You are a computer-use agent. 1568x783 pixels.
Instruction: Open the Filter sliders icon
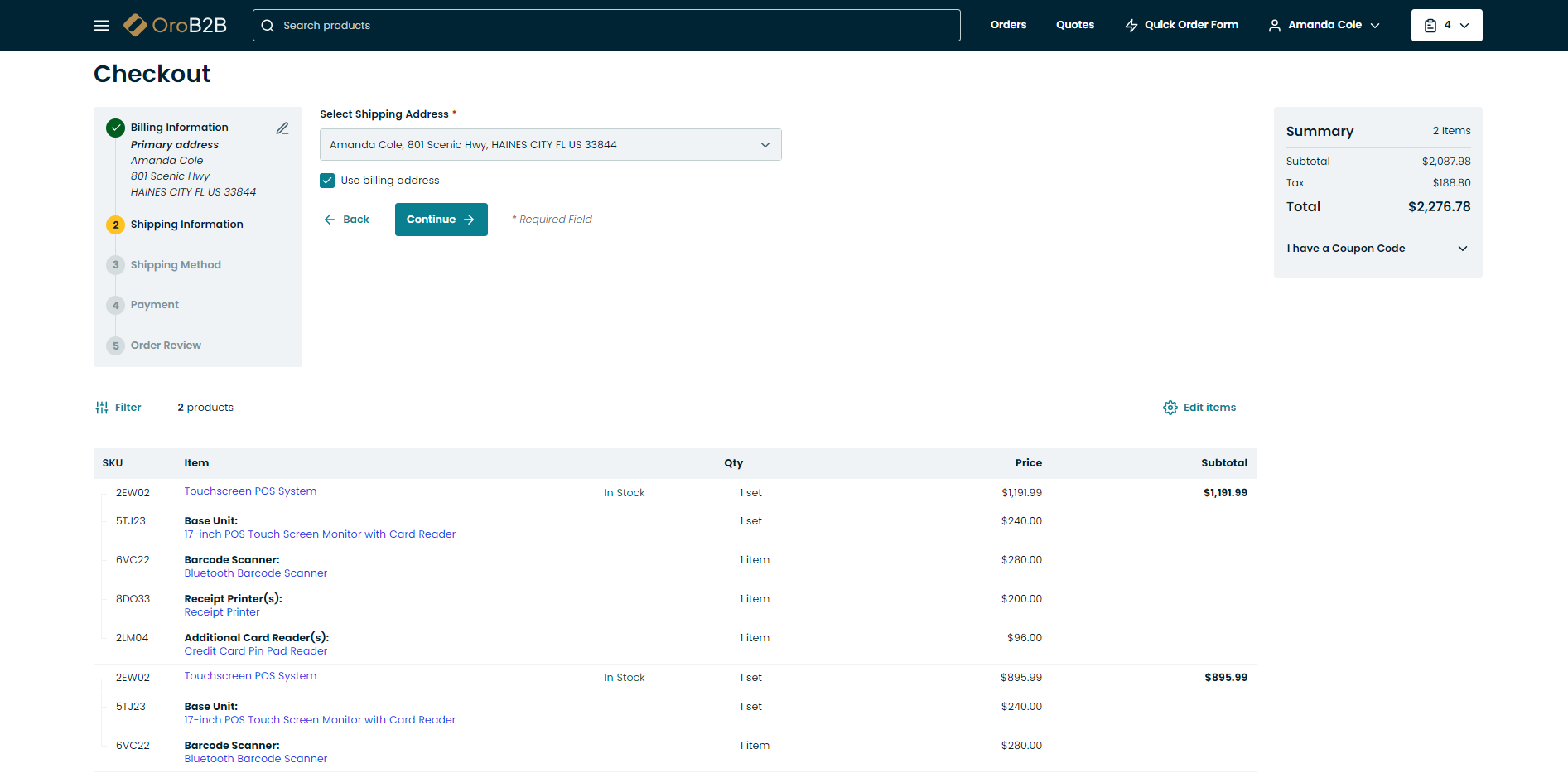[x=102, y=408]
